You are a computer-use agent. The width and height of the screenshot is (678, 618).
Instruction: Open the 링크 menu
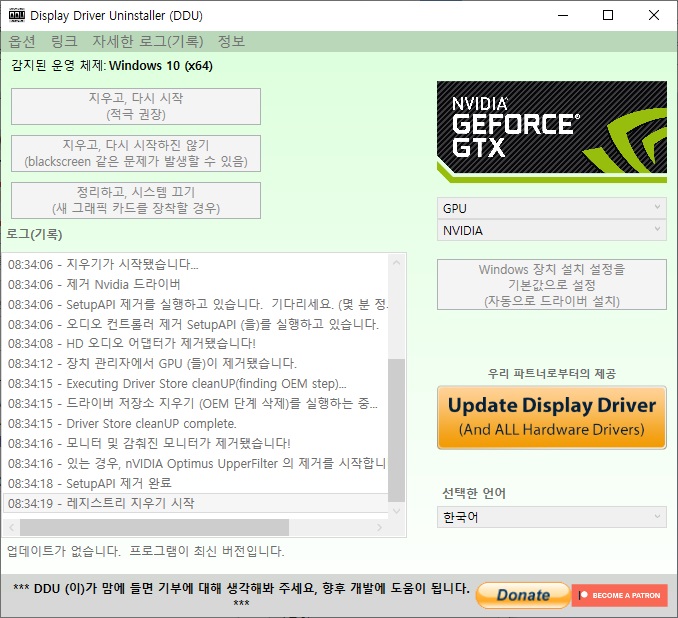tap(64, 42)
